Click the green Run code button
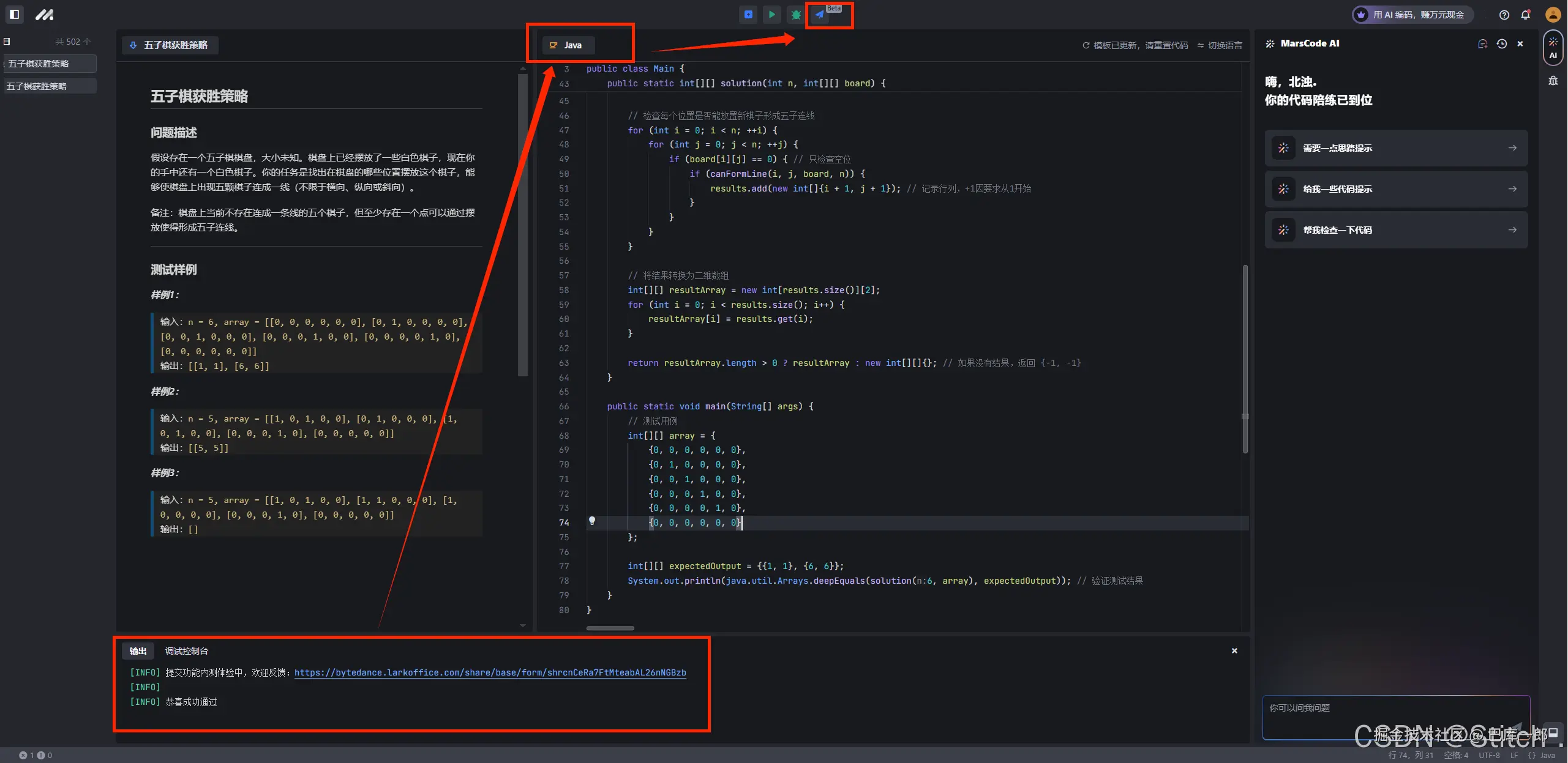Viewport: 1568px width, 763px height. (771, 15)
